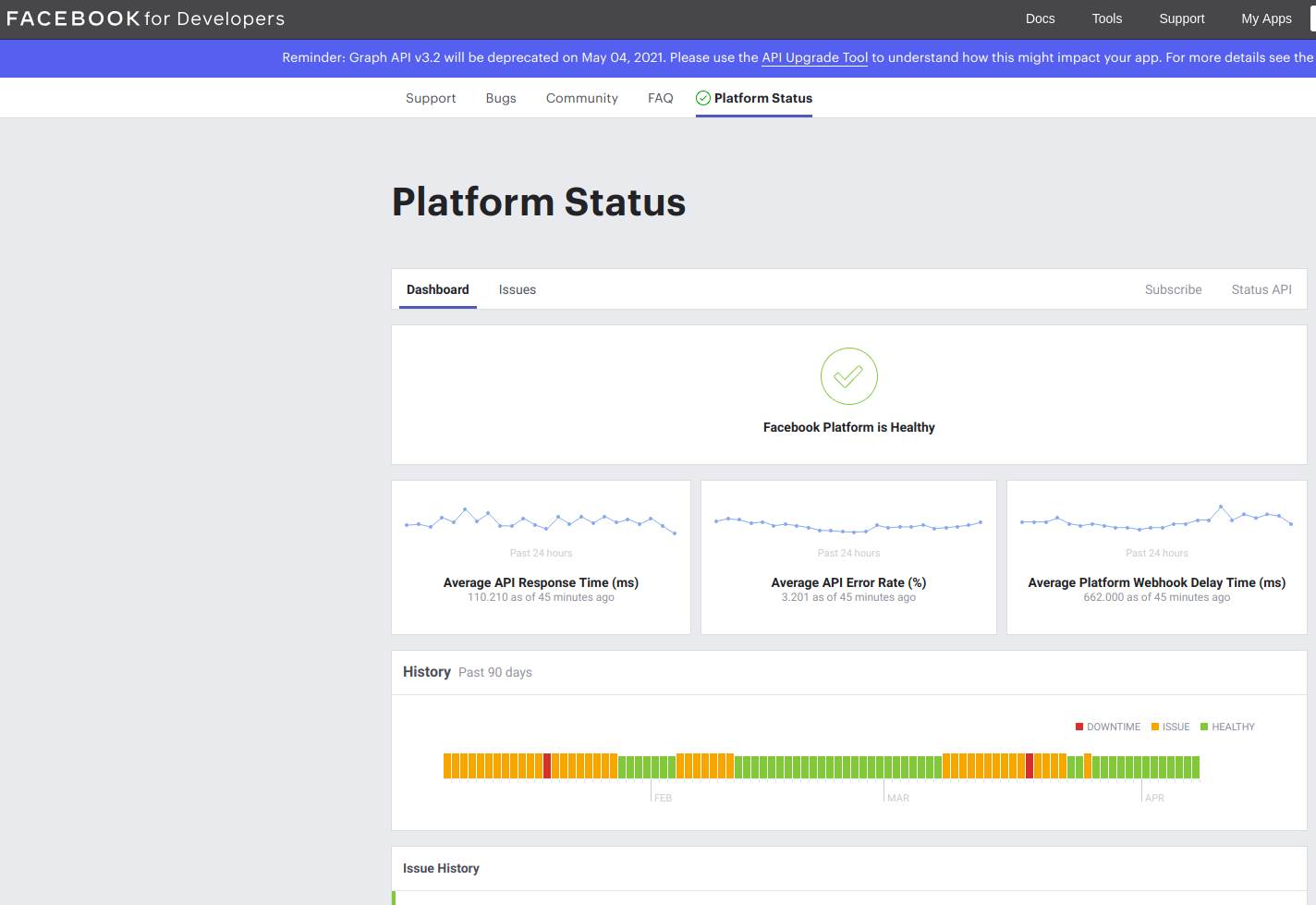Click the Subscribe link
The height and width of the screenshot is (905, 1316).
1173,289
